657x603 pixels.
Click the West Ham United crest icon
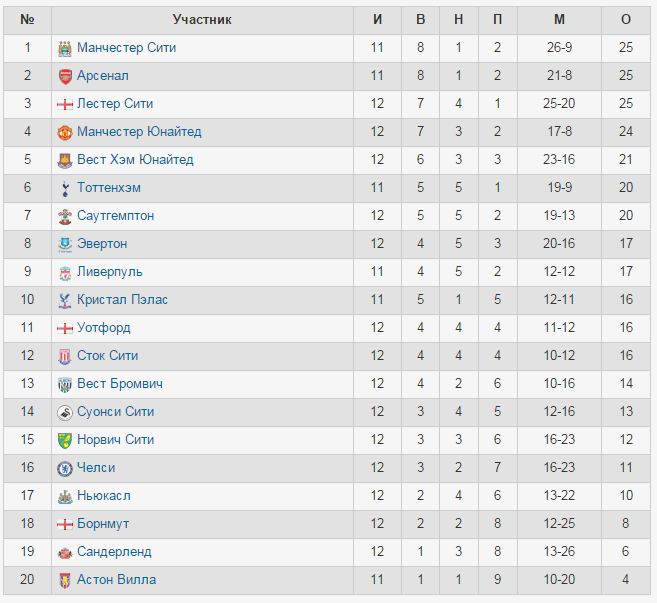(65, 160)
